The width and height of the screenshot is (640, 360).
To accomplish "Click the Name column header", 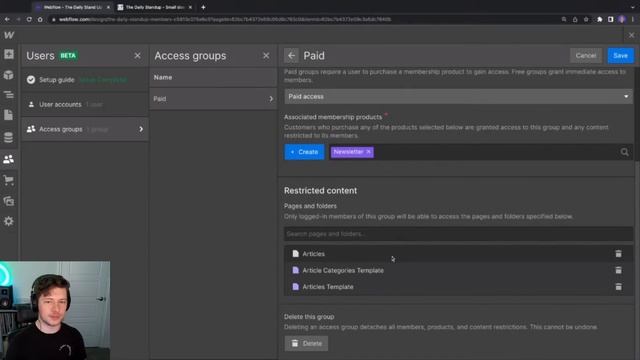I will [x=163, y=77].
